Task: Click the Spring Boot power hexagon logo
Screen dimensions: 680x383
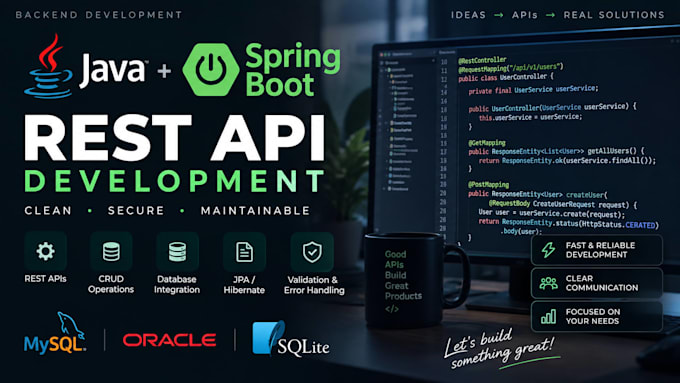Action: 211,69
